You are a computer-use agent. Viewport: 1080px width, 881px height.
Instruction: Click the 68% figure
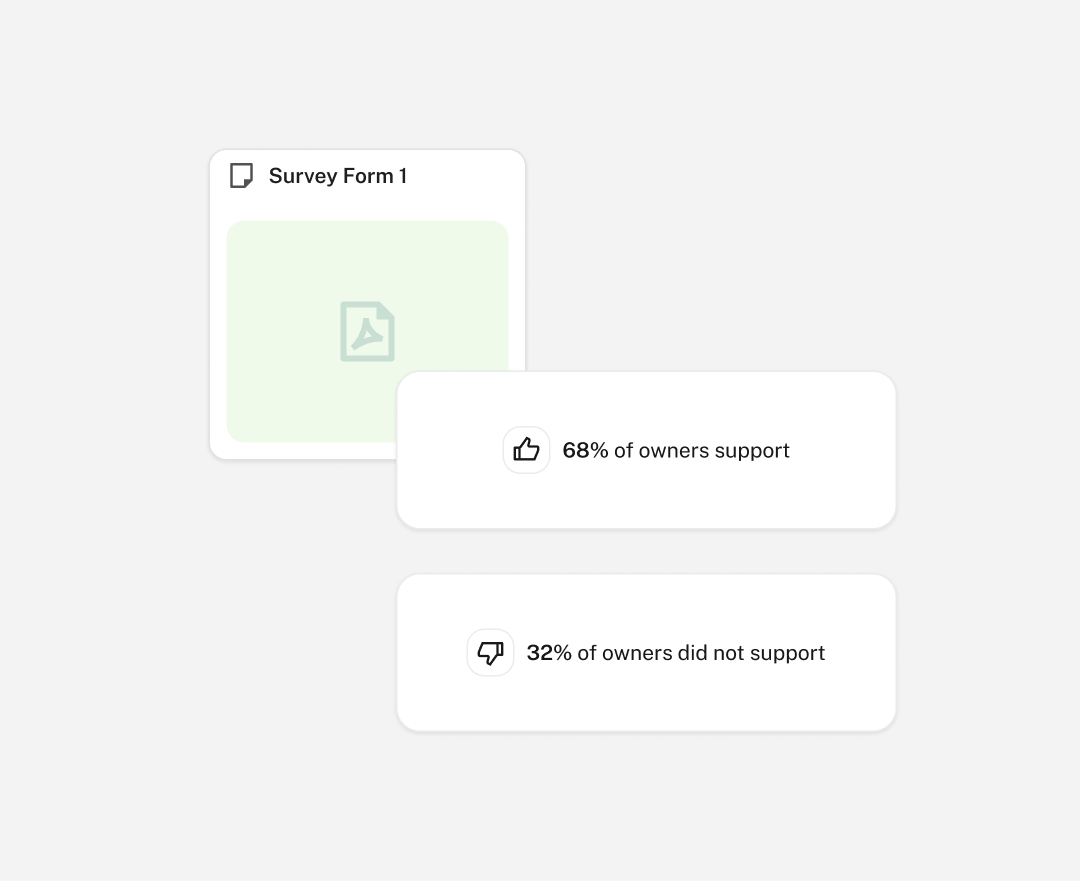[x=585, y=450]
